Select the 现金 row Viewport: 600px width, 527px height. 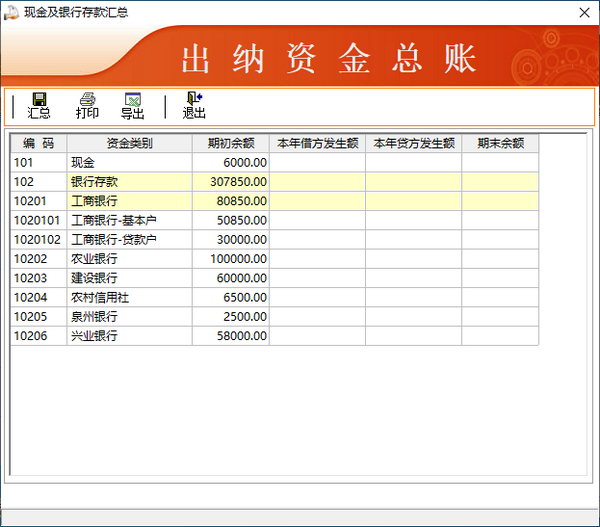coord(130,162)
